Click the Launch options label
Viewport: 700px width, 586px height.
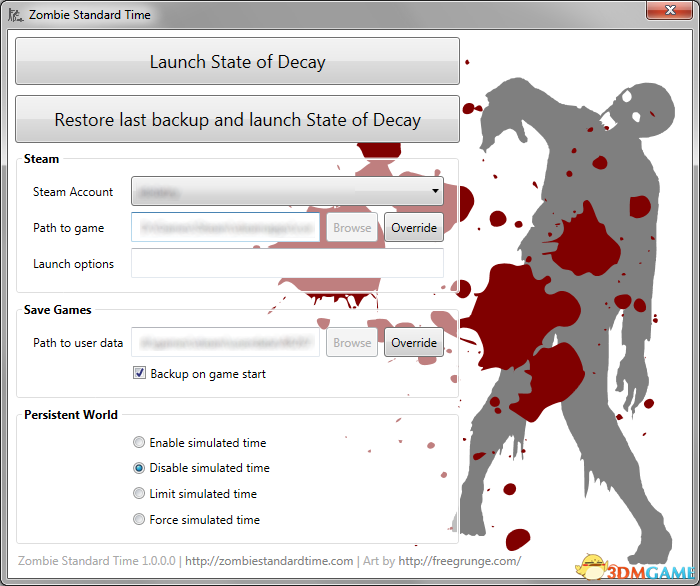pyautogui.click(x=73, y=264)
